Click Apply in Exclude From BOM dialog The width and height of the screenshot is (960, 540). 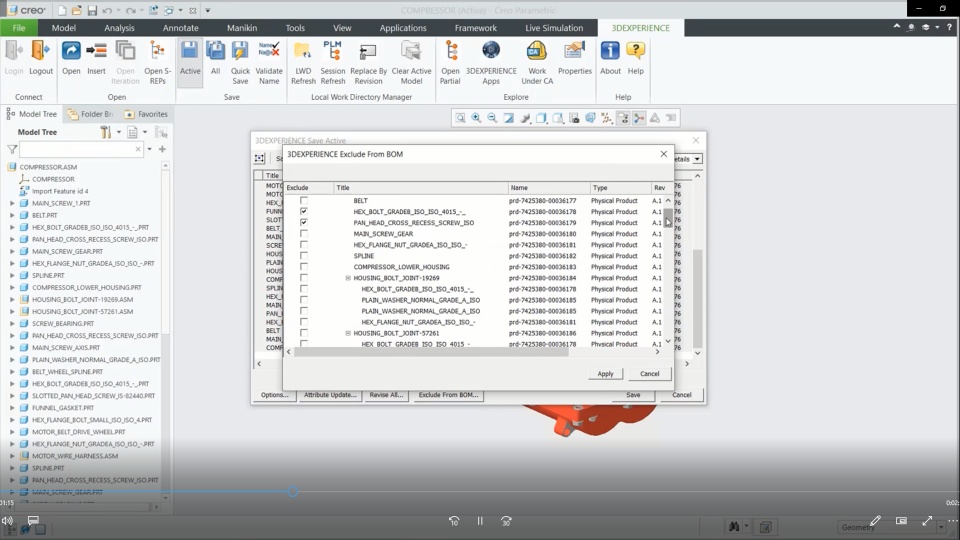[605, 373]
